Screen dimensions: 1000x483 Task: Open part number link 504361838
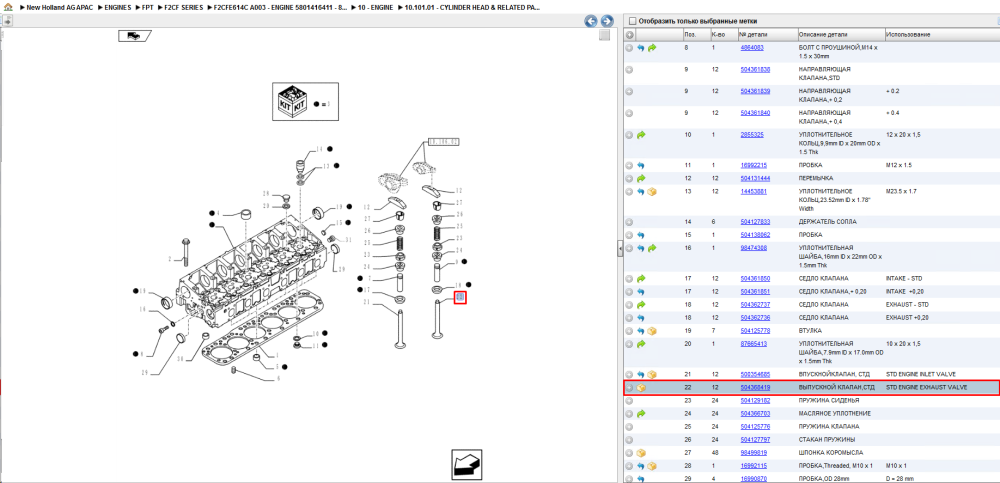tap(755, 70)
